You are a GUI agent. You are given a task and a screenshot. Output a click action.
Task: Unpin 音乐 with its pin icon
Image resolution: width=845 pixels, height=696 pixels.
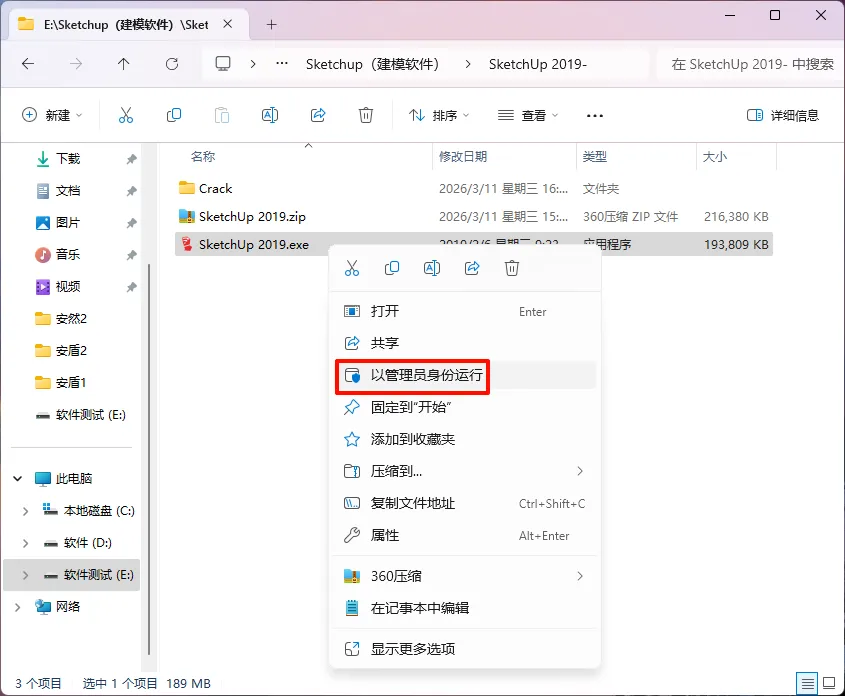pos(131,255)
